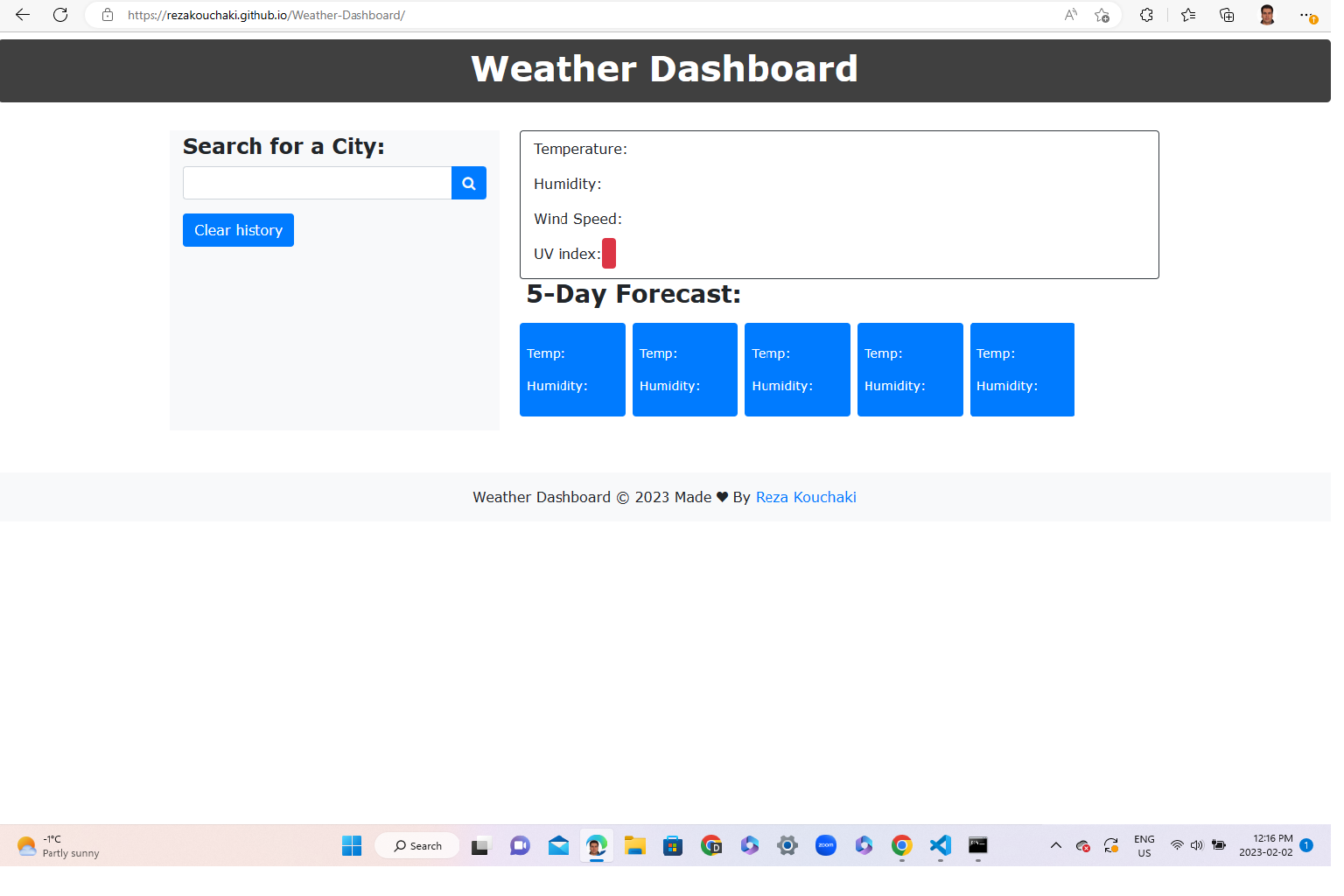Launch Visual Studio Code from the taskbar
1344x896 pixels.
pos(939,845)
